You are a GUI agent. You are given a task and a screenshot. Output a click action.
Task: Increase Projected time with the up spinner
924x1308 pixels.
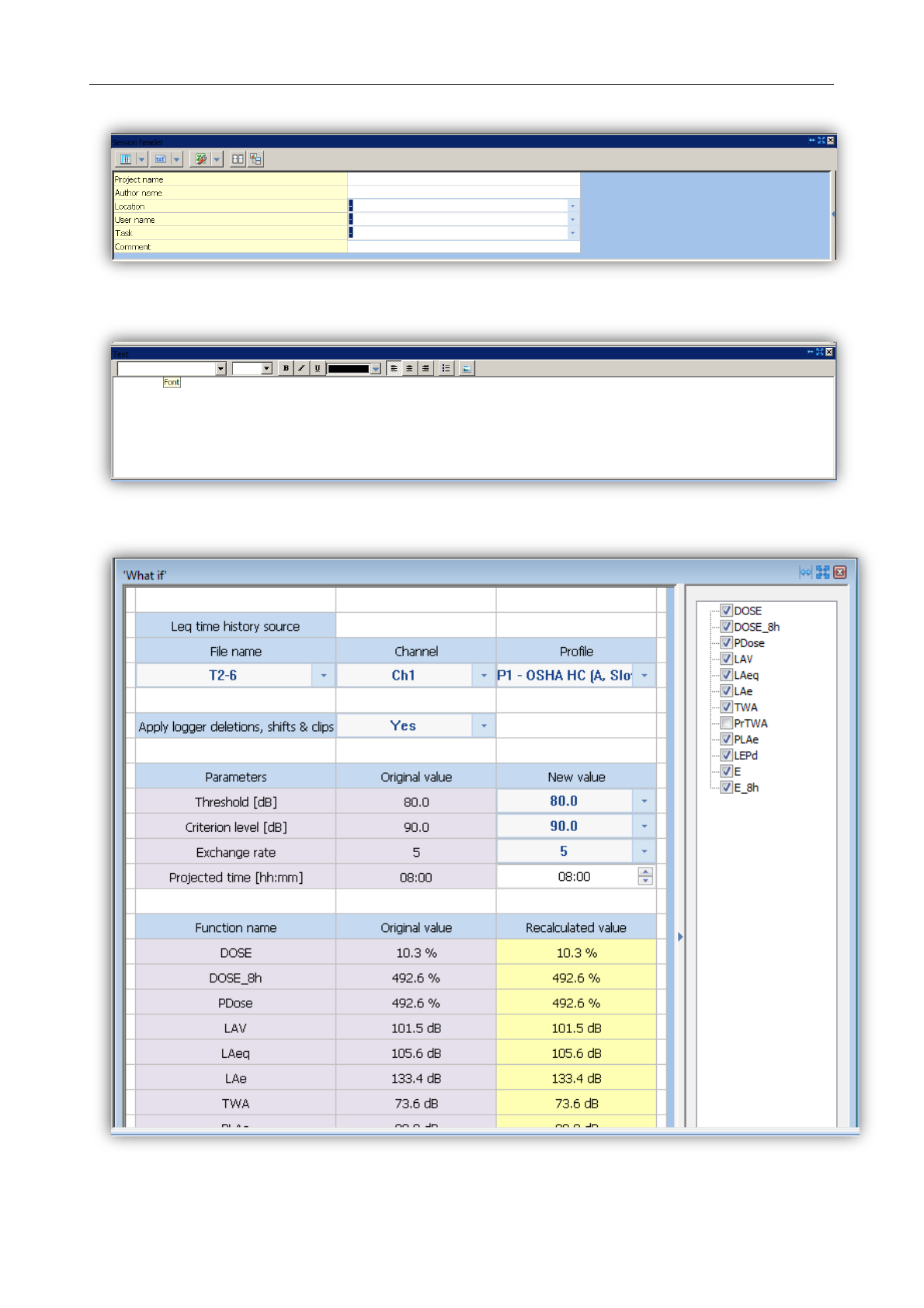point(645,872)
